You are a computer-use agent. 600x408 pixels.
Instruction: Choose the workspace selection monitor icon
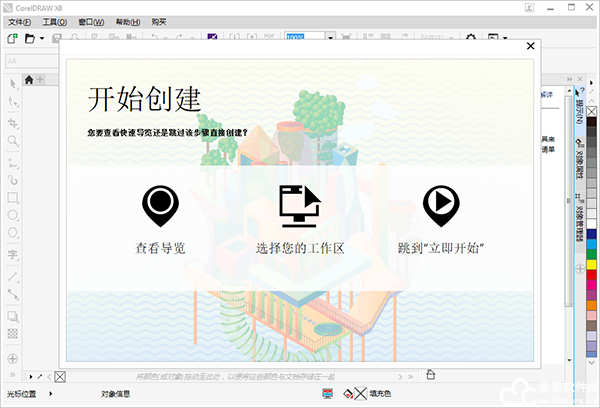click(300, 206)
